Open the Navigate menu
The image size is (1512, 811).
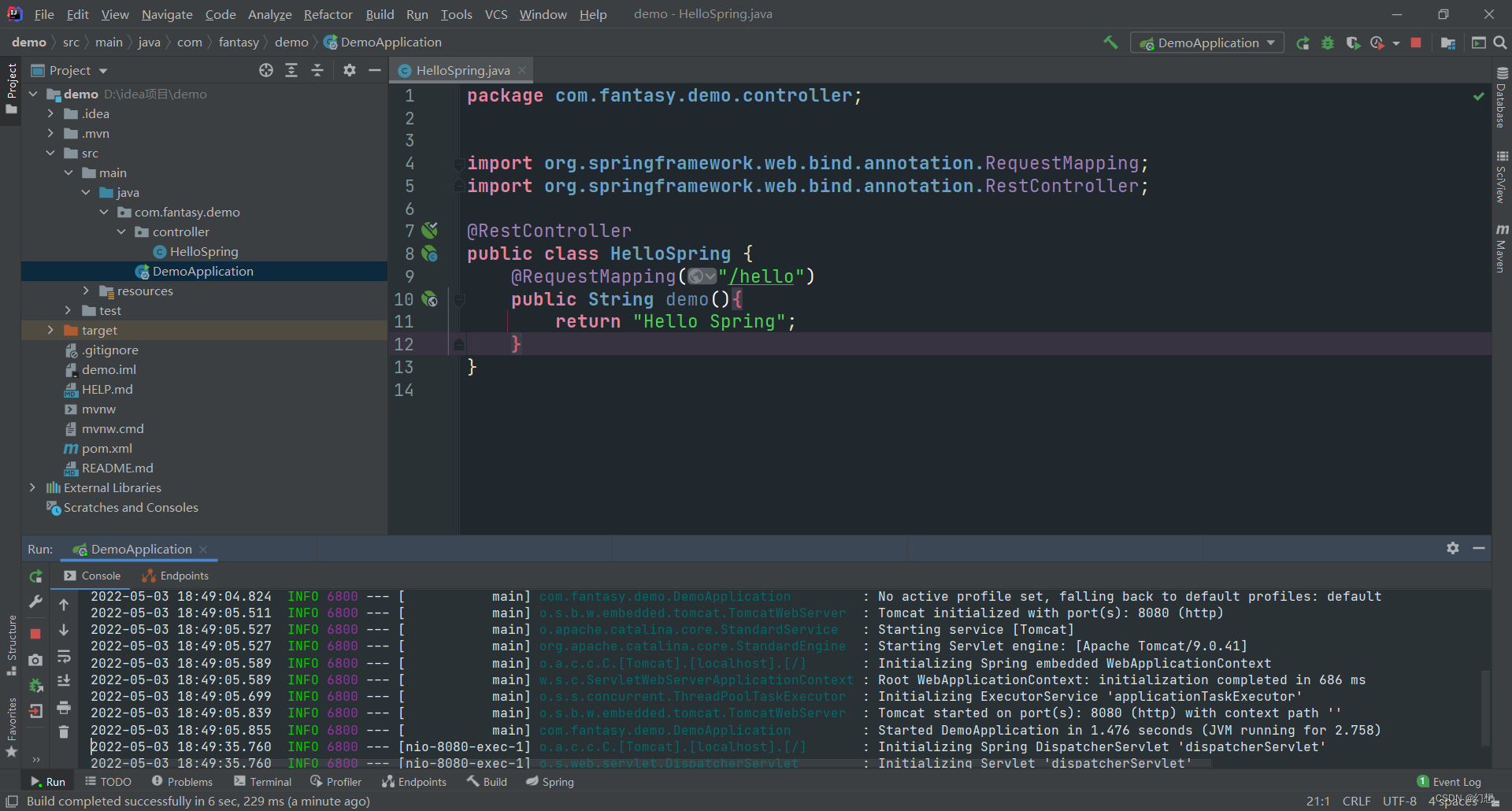pyautogui.click(x=167, y=14)
